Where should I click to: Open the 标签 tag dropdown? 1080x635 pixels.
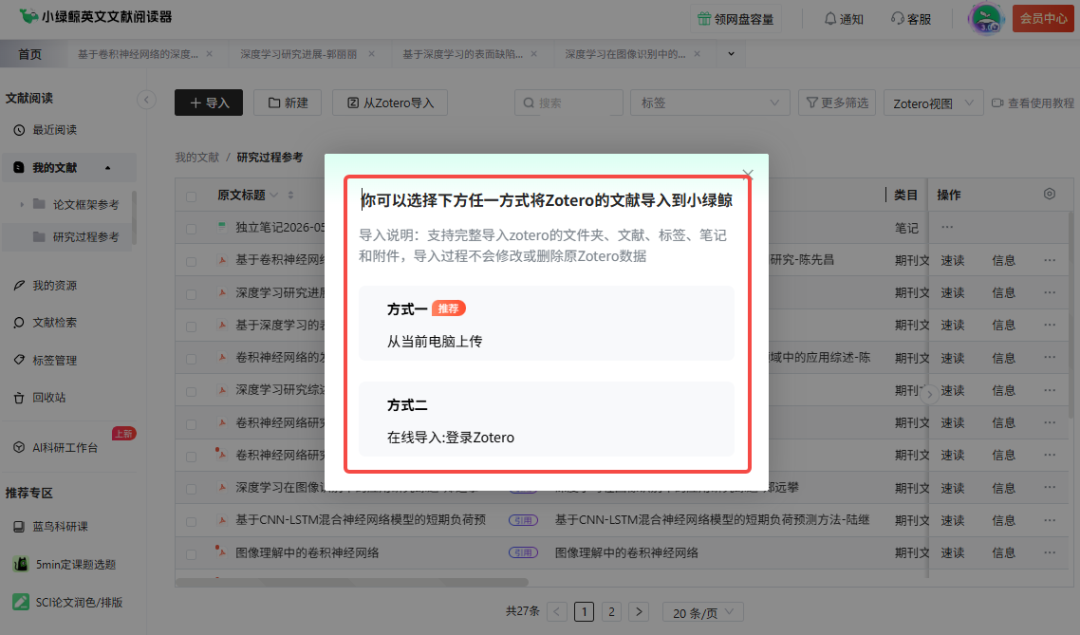click(709, 103)
